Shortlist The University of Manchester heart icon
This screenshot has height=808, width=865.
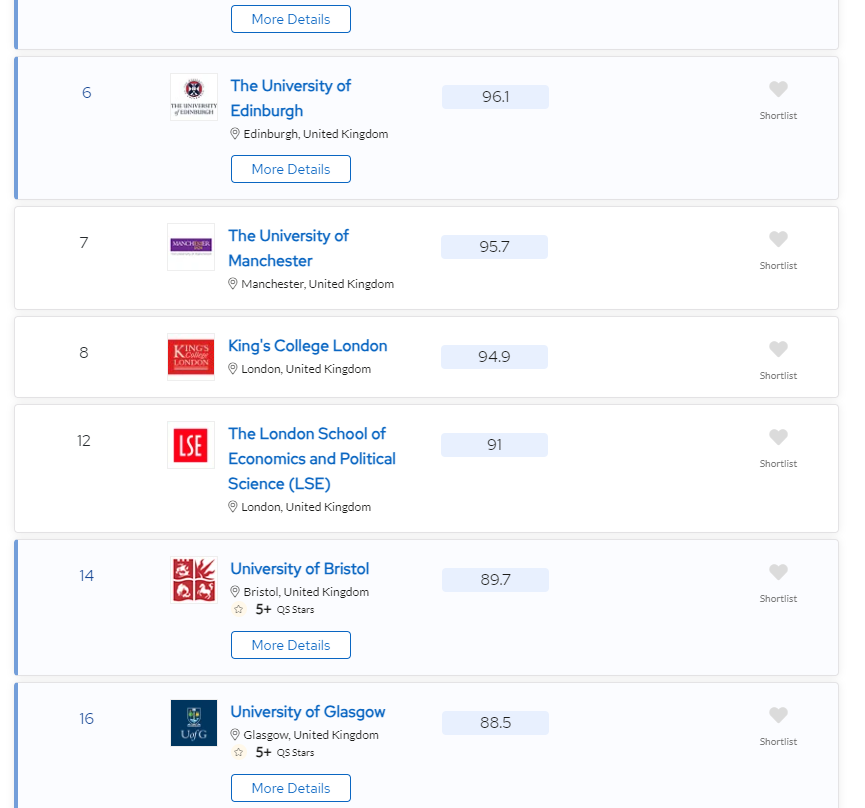[x=778, y=239]
